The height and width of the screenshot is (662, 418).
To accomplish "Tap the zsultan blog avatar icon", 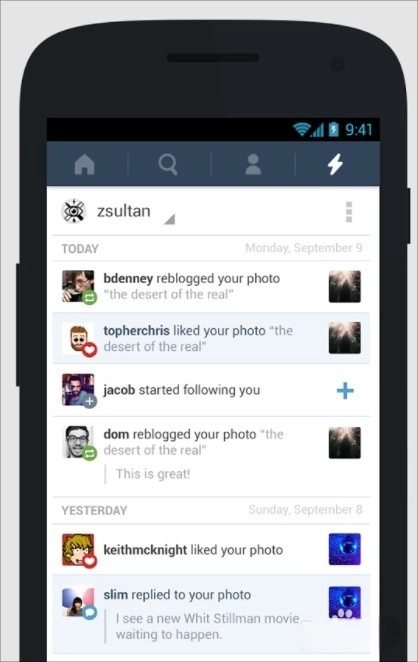I will tap(73, 211).
